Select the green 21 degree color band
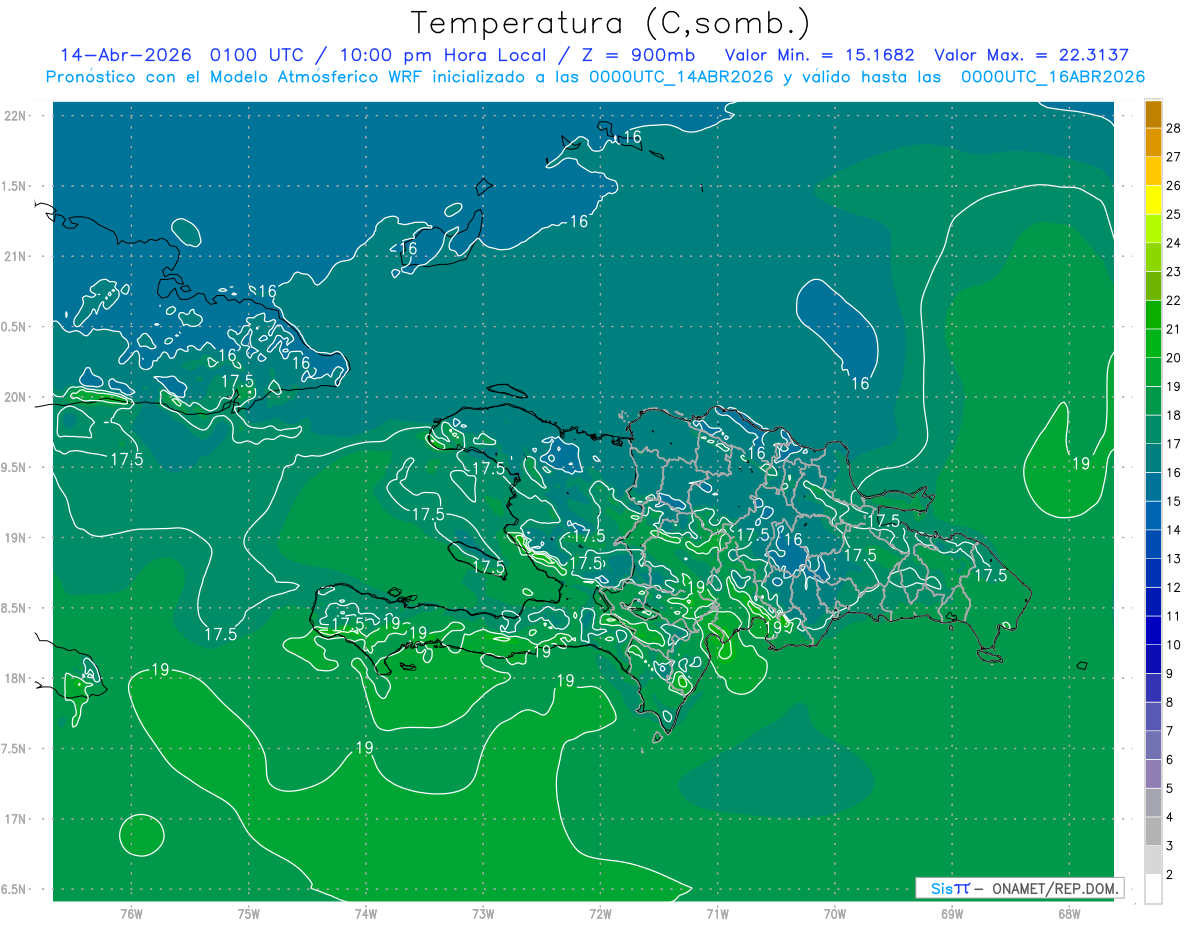1200x927 pixels. 1153,316
